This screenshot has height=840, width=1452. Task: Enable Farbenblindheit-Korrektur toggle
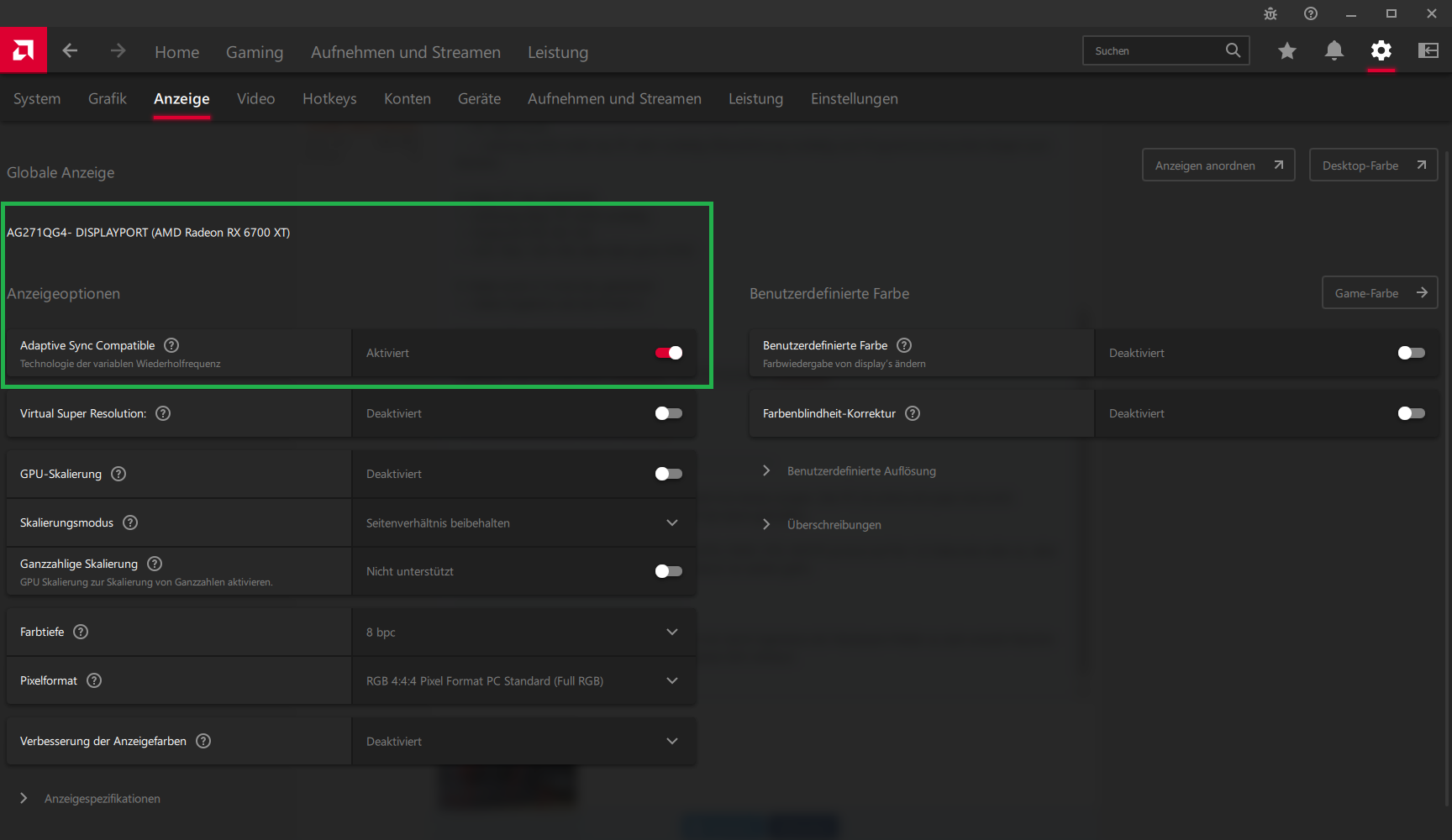[x=1412, y=413]
